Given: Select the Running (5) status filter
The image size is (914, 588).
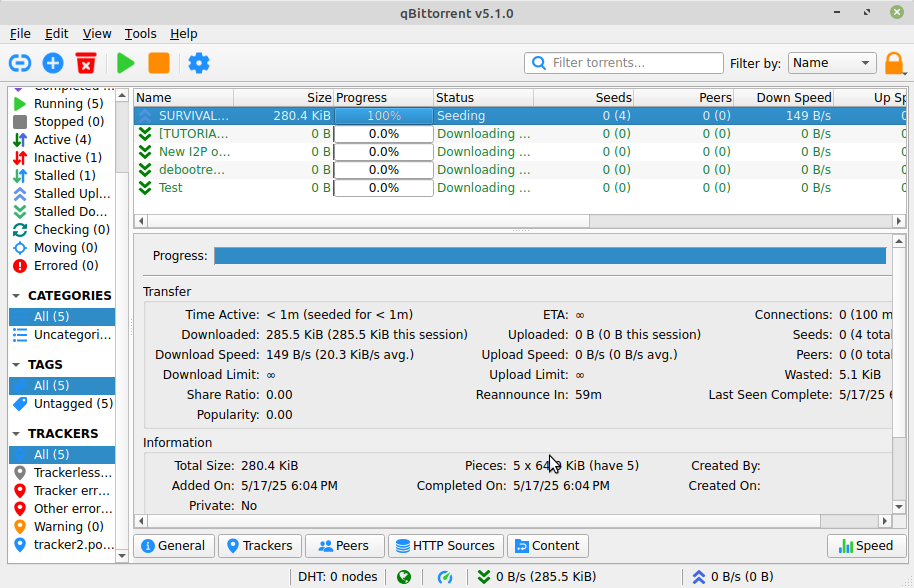Looking at the screenshot, I should 62,104.
